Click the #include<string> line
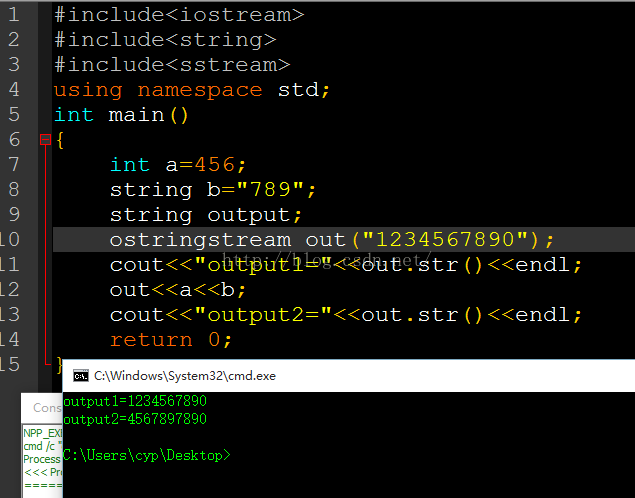This screenshot has width=635, height=498. point(165,40)
